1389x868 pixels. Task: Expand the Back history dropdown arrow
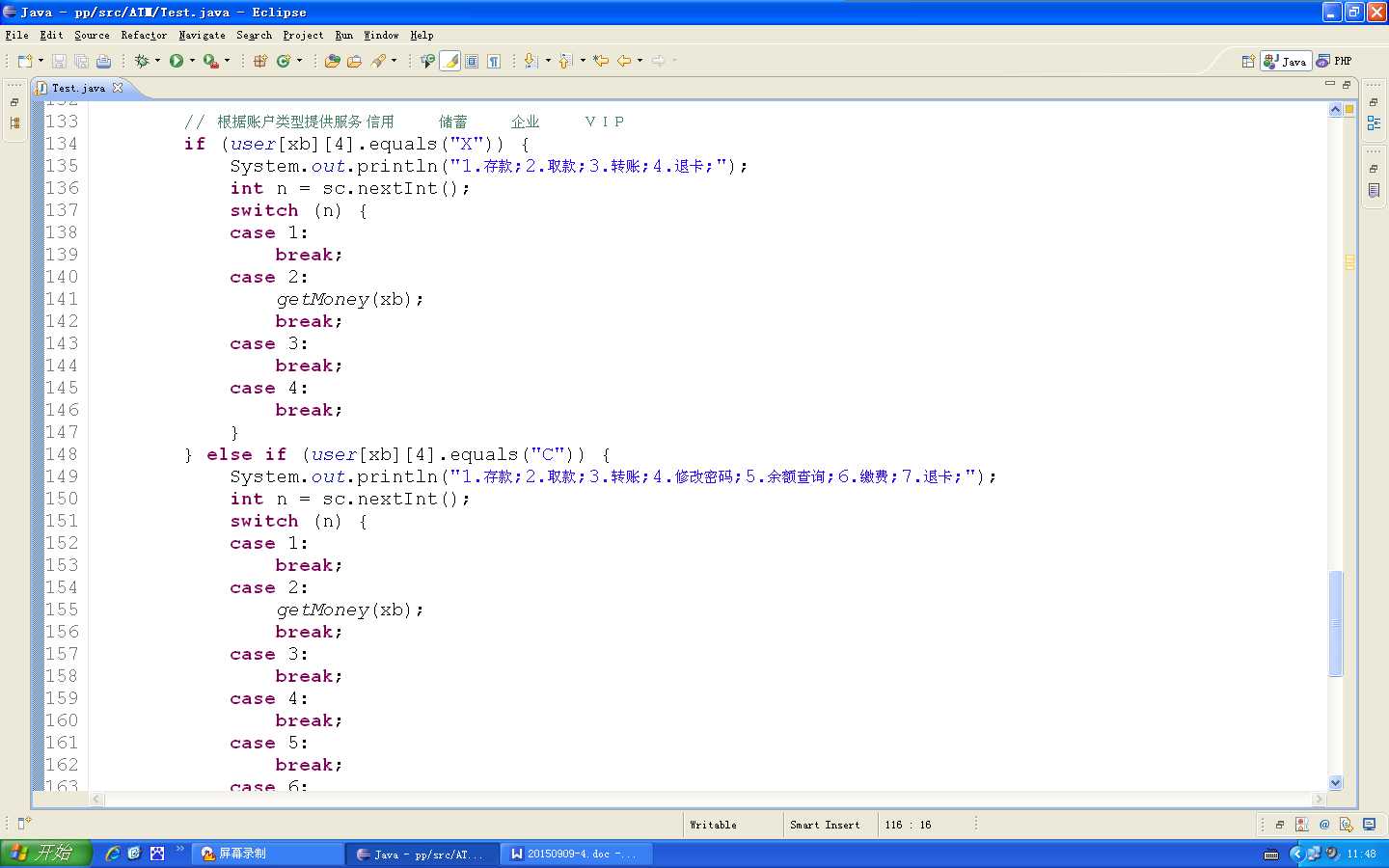pyautogui.click(x=640, y=61)
